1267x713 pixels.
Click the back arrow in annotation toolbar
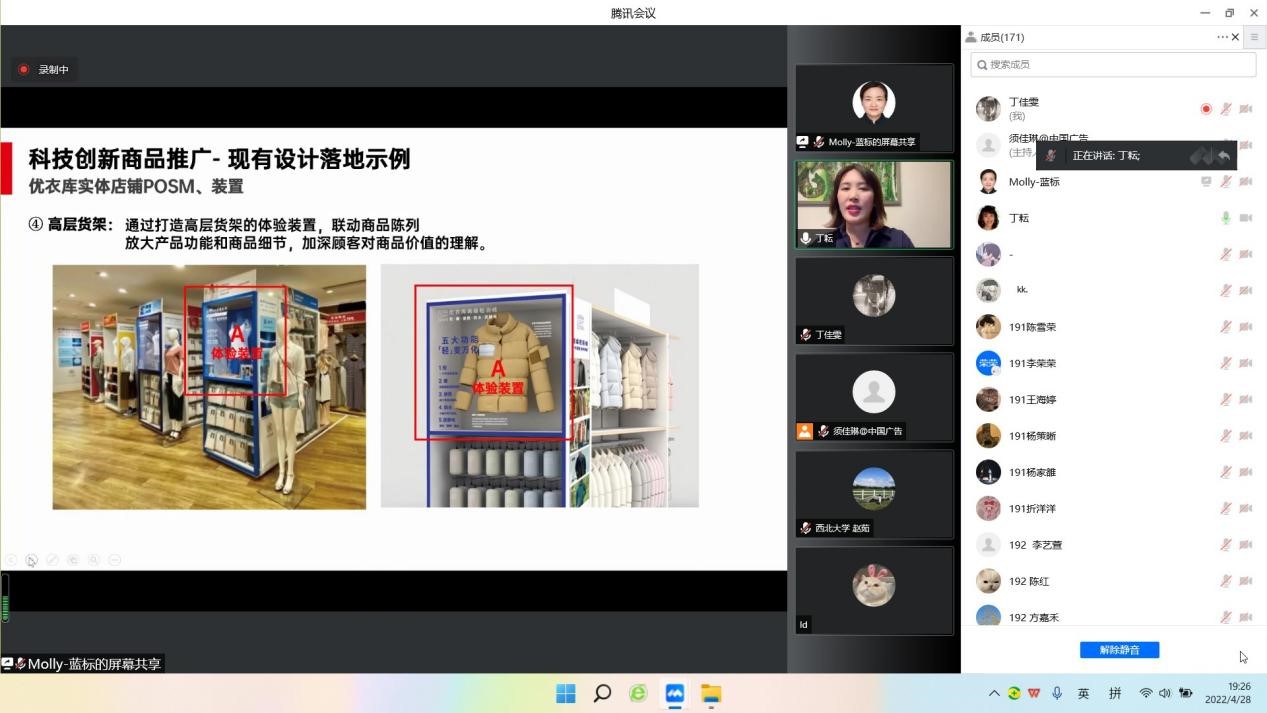coord(11,560)
